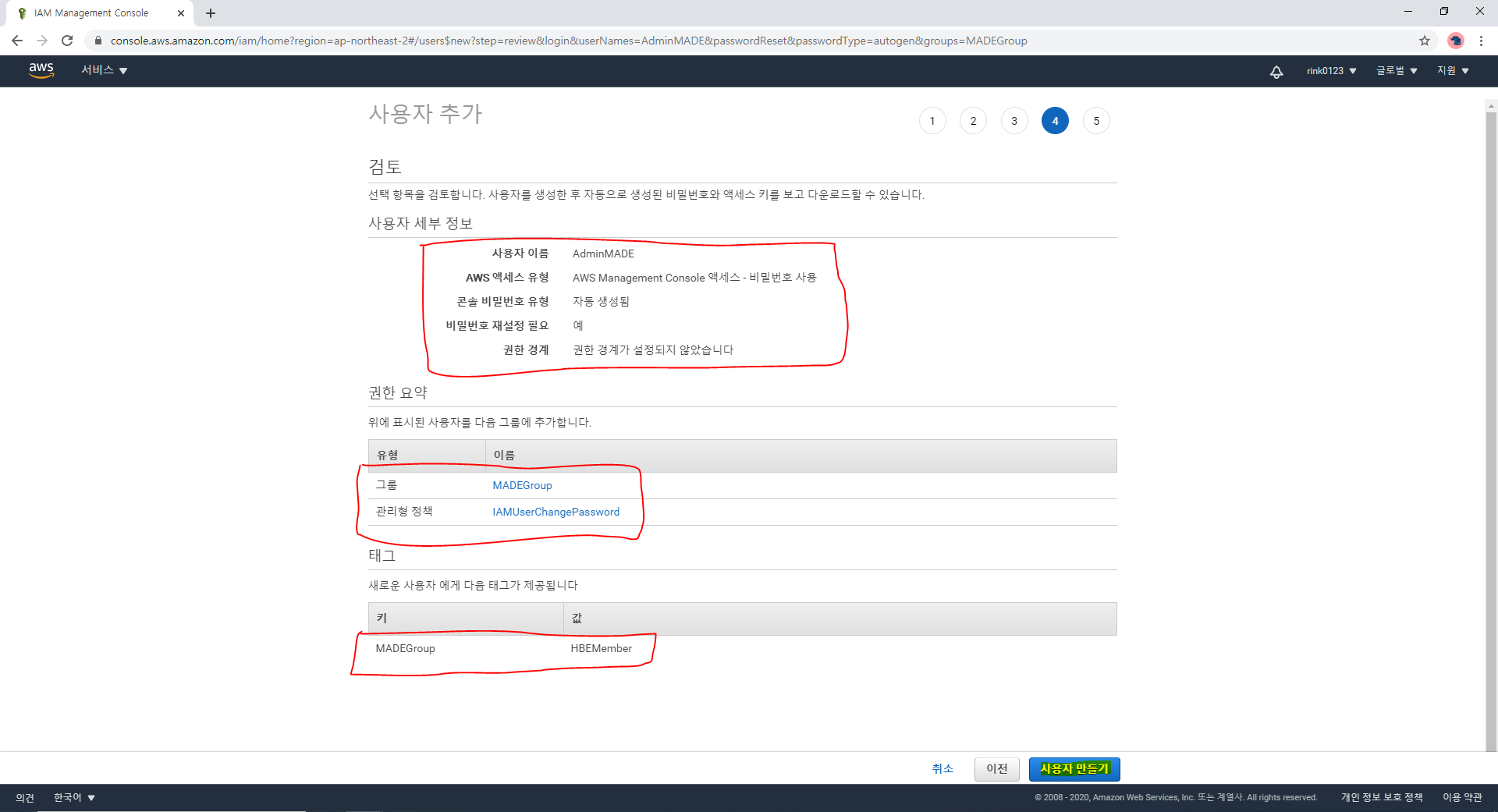Click the AWS 액세스 유형 label
The height and width of the screenshot is (812, 1498).
click(507, 278)
